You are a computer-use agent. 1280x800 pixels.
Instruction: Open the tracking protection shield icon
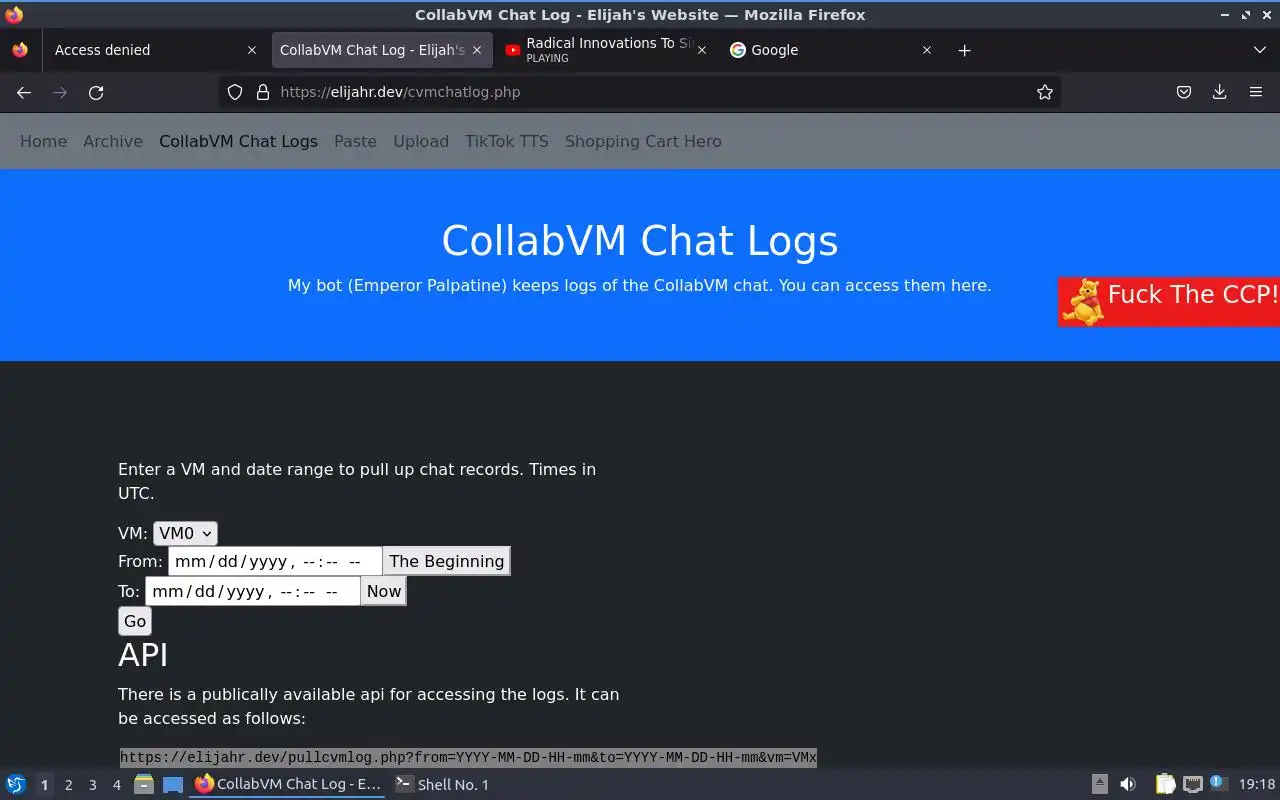235,92
